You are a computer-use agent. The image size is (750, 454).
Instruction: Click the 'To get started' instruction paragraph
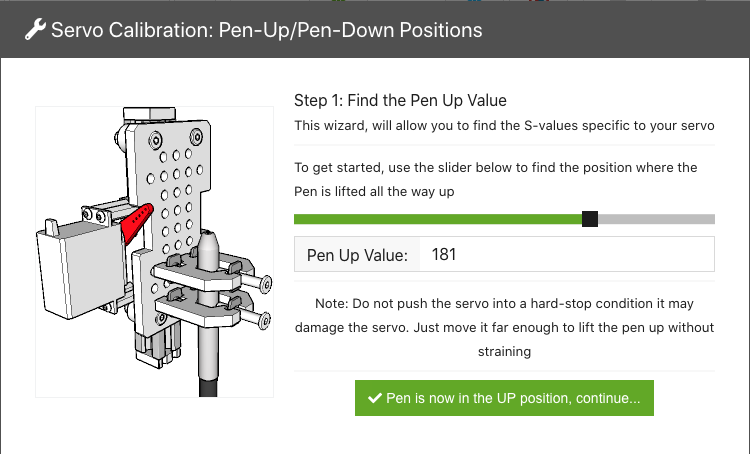click(496, 179)
